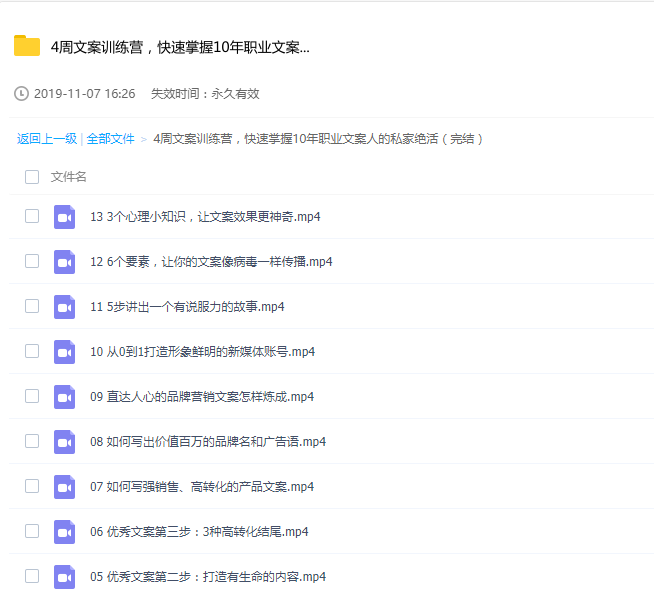Viewport: 654px width, 594px height.
Task: Open file 11 5步讲出一个有说服力的故事.mp4
Action: click(187, 307)
